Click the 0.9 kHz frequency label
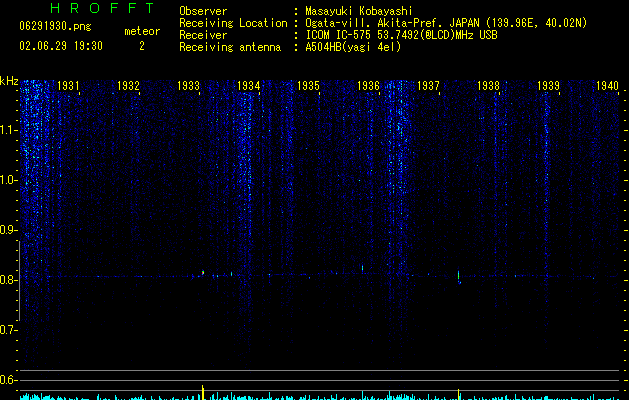This screenshot has width=629, height=400. click(x=8, y=230)
